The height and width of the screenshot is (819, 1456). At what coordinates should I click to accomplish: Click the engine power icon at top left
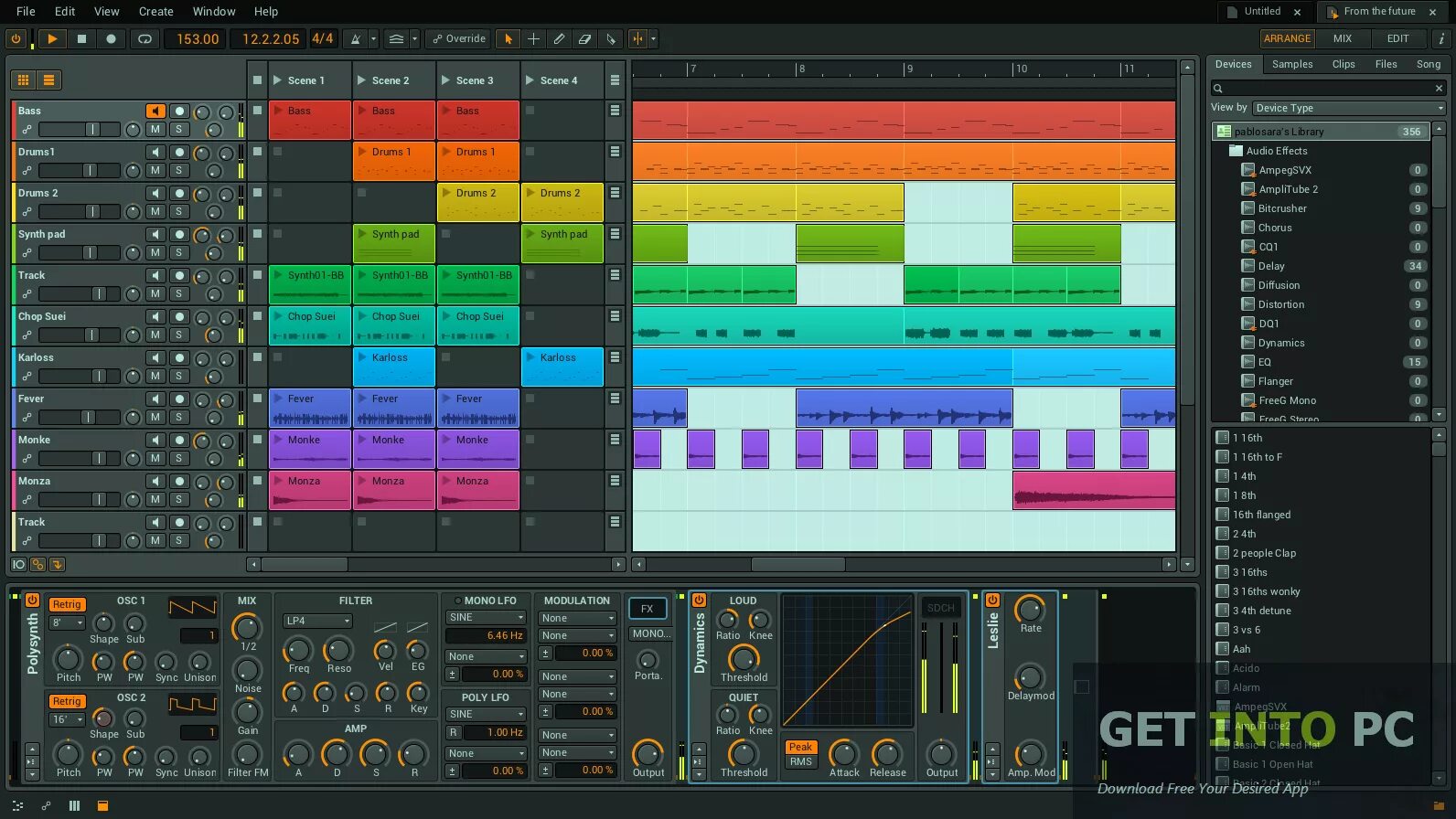[x=16, y=38]
